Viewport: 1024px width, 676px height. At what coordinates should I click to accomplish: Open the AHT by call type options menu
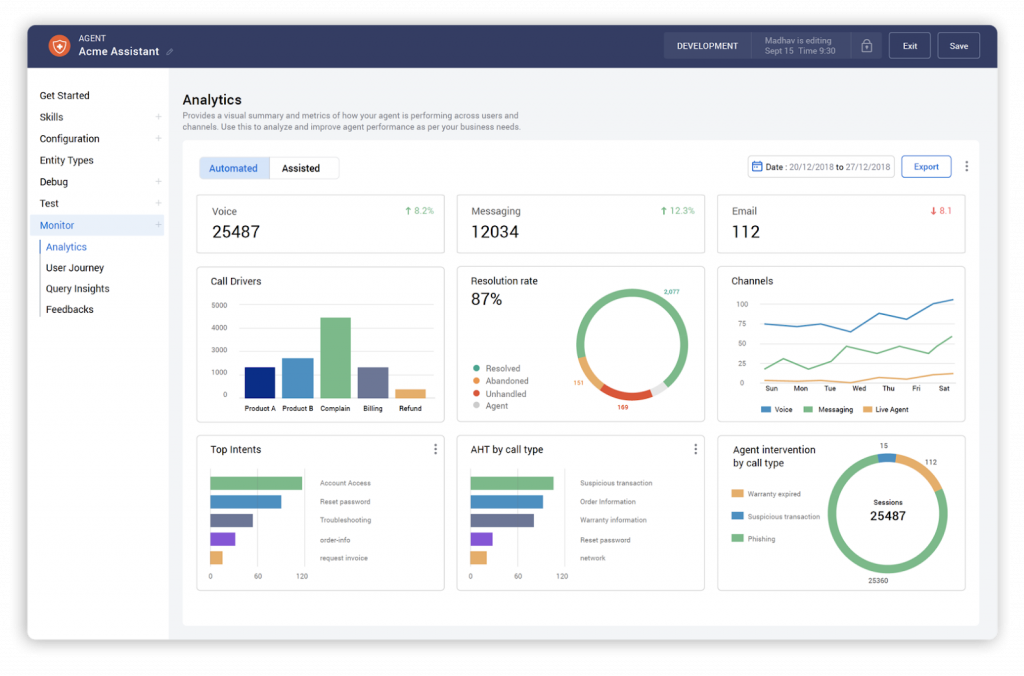pyautogui.click(x=695, y=449)
